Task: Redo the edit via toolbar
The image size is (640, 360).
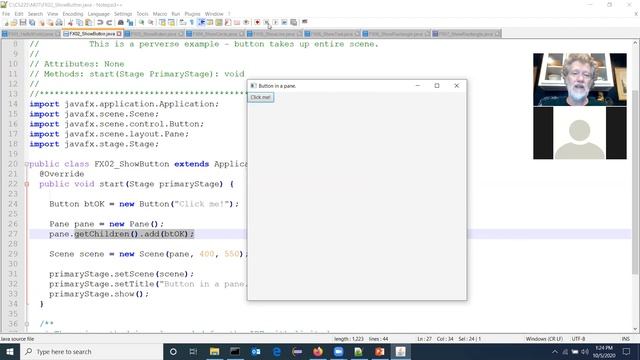Action: point(109,22)
